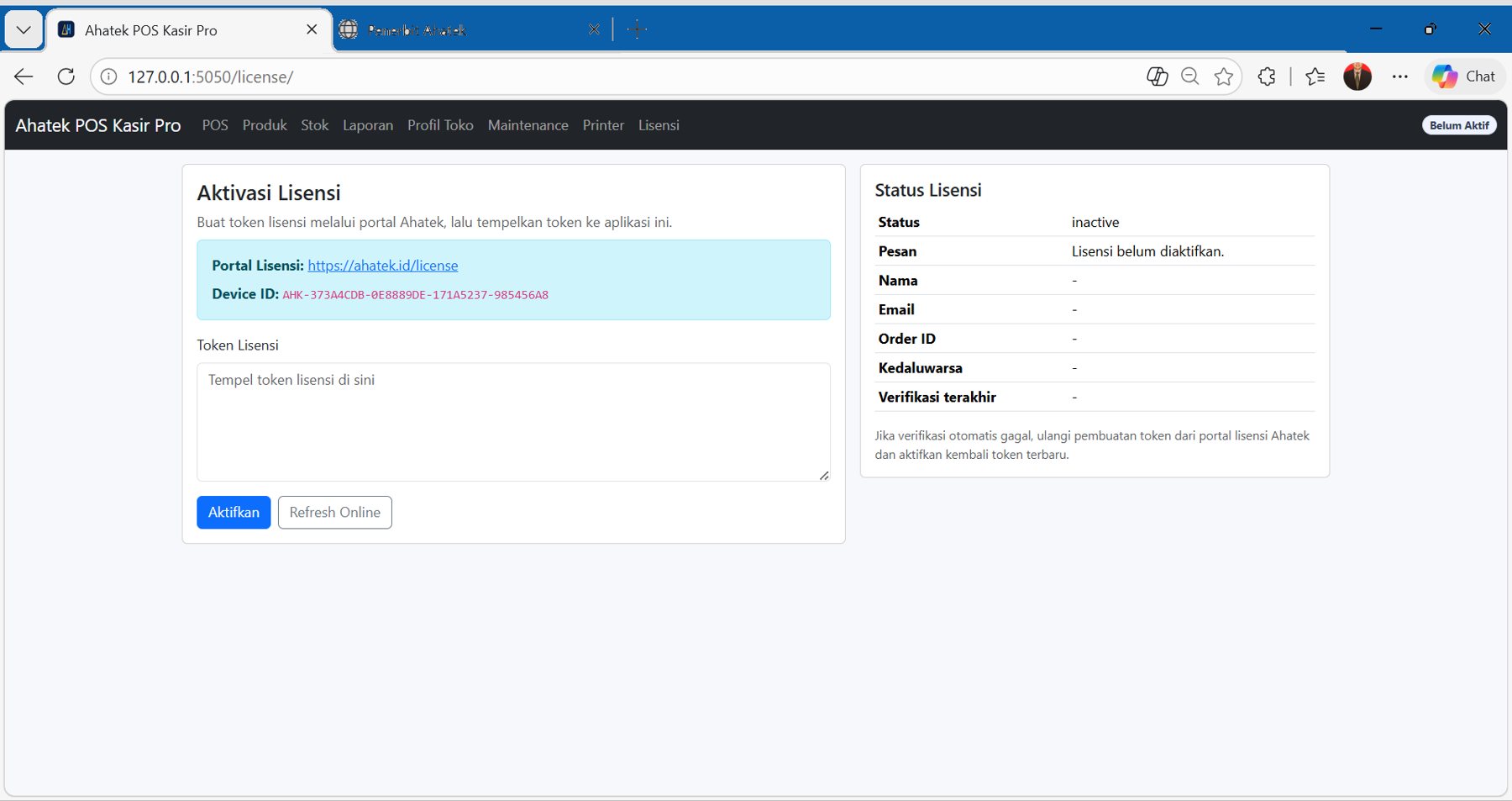Click the browser profile avatar
Viewport: 1512px width, 801px height.
1357,76
